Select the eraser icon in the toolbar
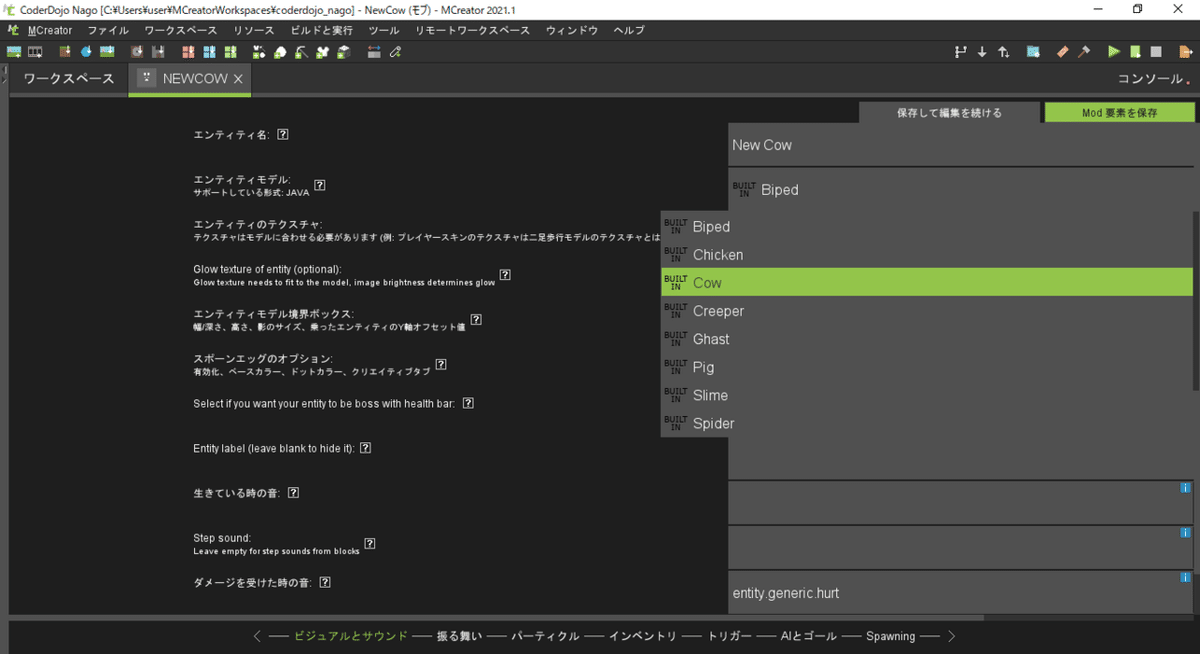Image resolution: width=1200 pixels, height=654 pixels. 1061,51
